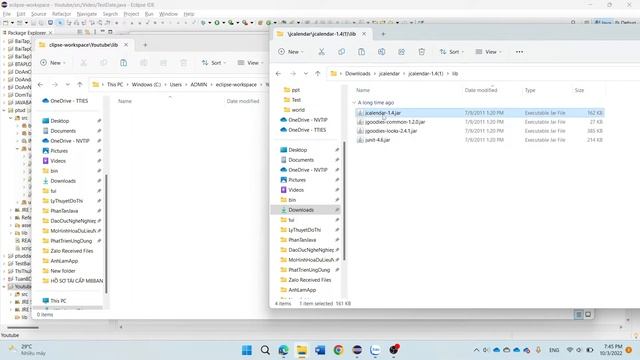Screen dimensions: 640x360
Task: Select jcalendar-1.4.jar file
Action: 480,113
